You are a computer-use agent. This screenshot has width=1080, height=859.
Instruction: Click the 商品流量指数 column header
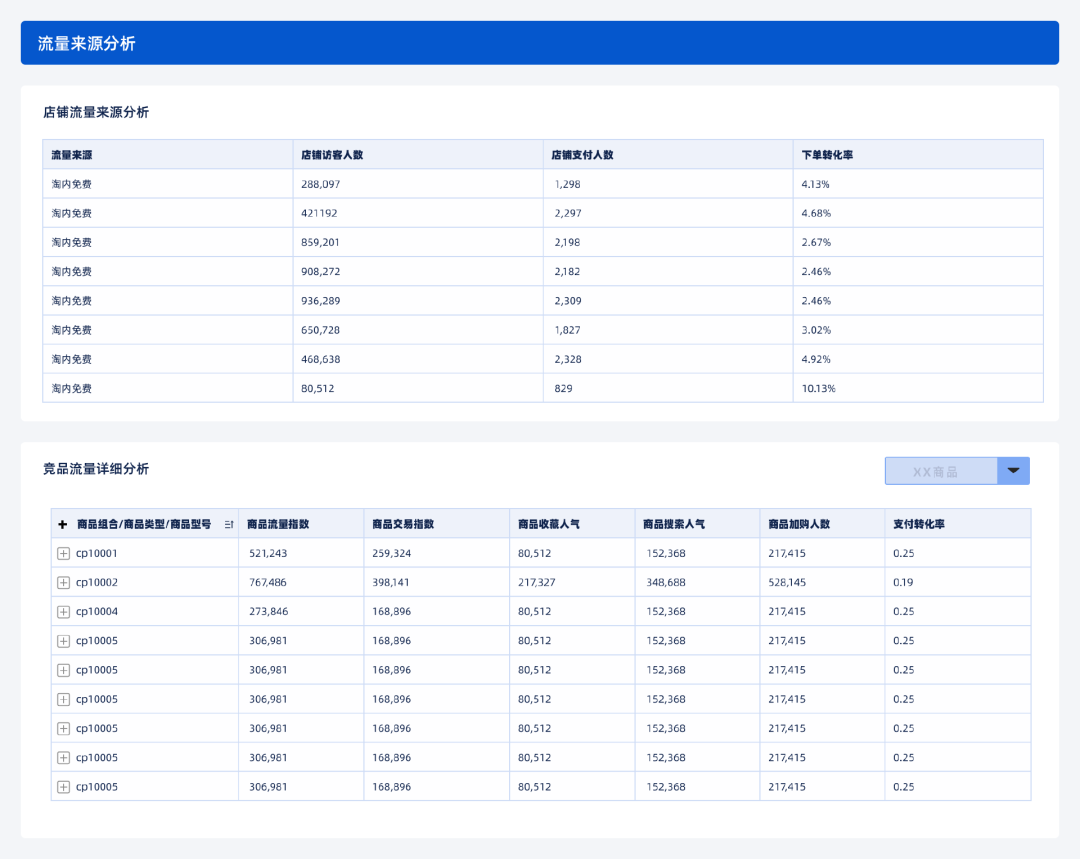point(278,524)
